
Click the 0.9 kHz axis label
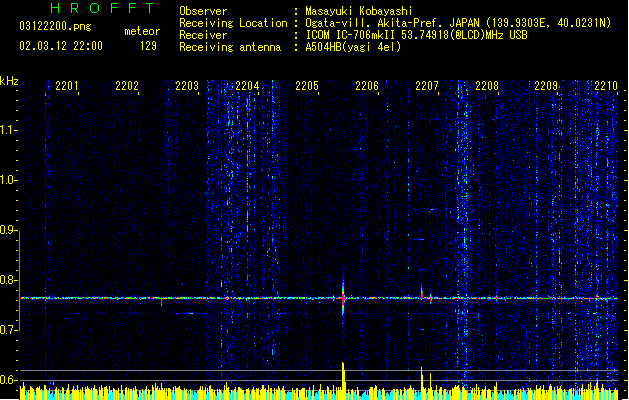click(8, 230)
